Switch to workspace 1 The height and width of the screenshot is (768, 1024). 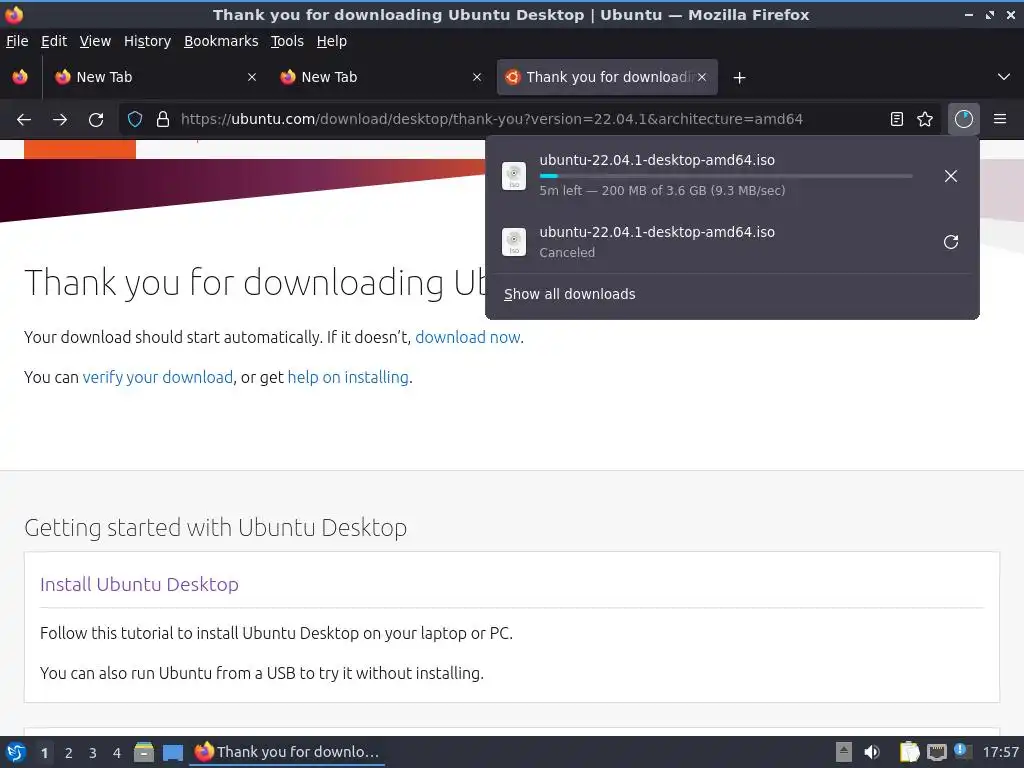coord(44,753)
